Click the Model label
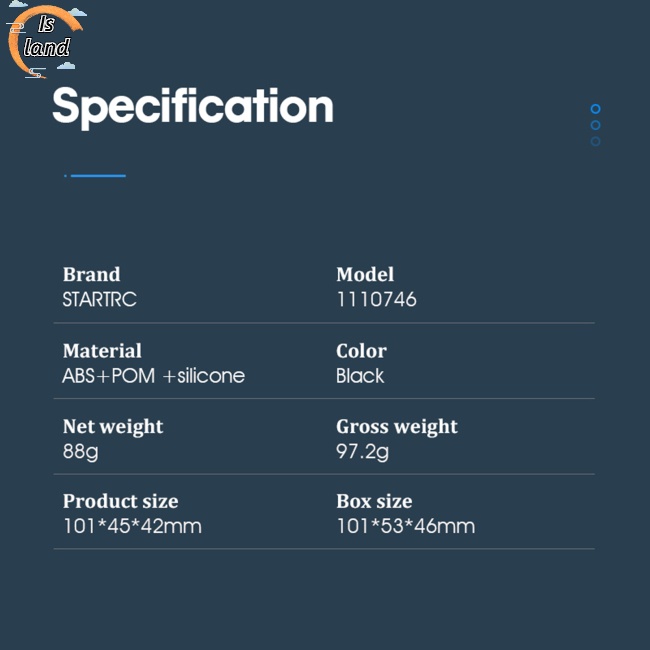Image resolution: width=650 pixels, height=650 pixels. click(365, 274)
